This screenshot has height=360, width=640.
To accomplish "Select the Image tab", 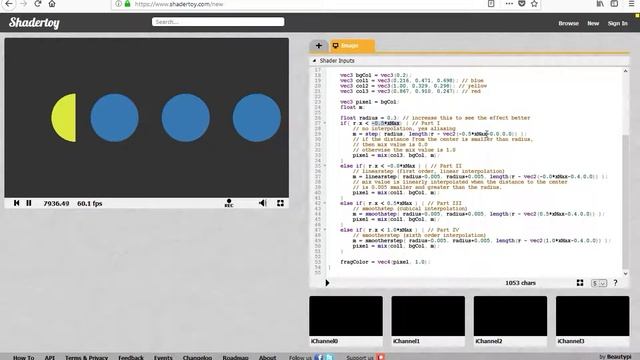I will coord(352,46).
